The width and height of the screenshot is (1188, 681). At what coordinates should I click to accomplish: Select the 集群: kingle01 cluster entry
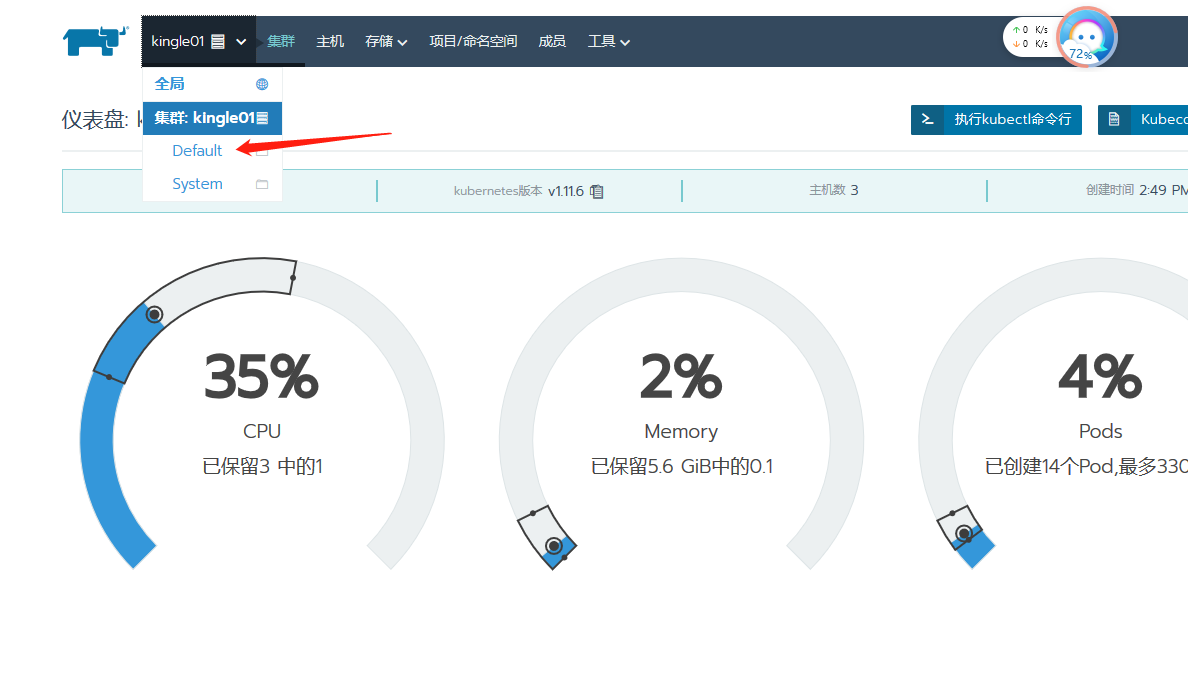tap(212, 118)
